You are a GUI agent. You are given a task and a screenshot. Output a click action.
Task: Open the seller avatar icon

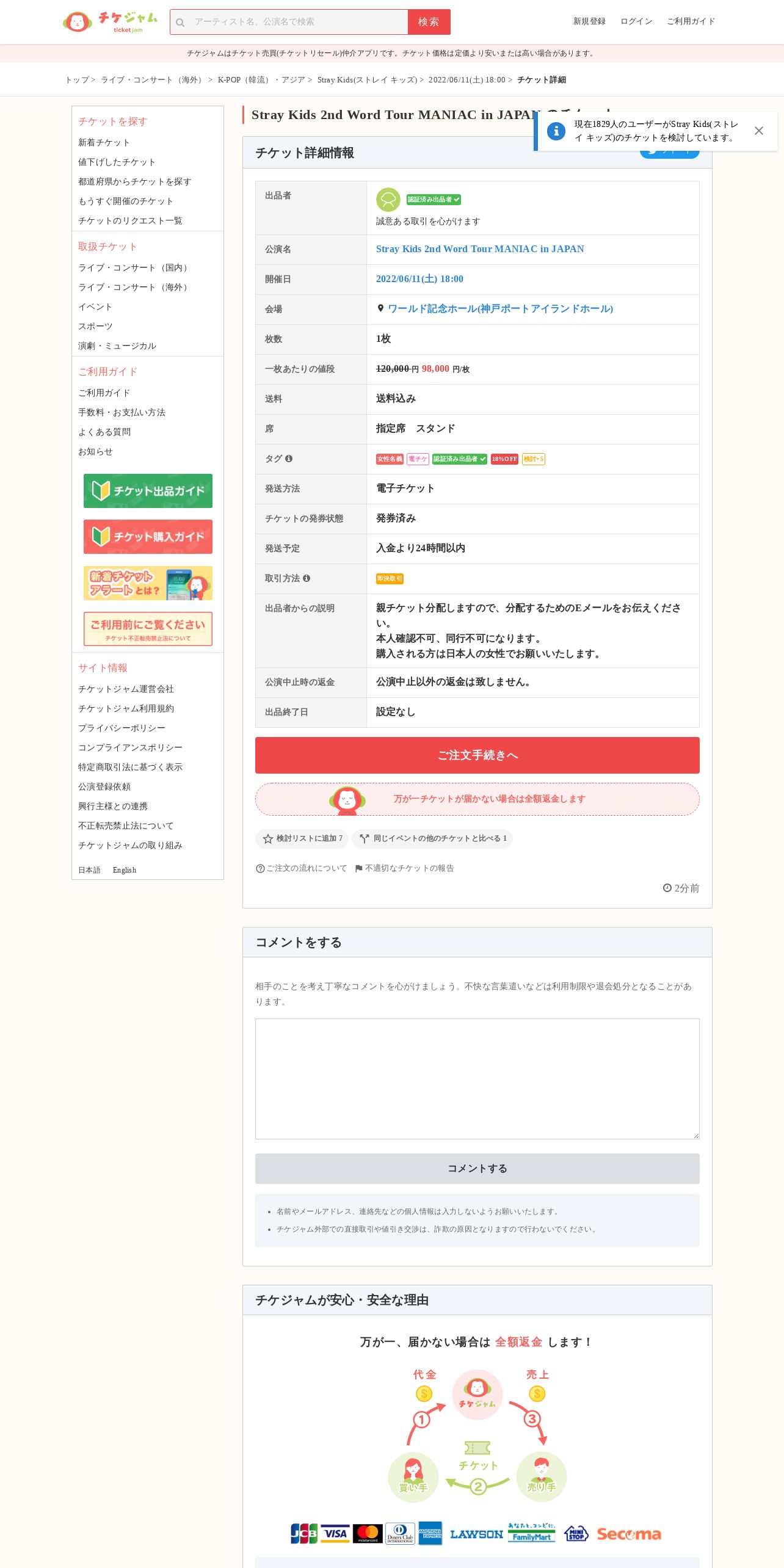388,200
